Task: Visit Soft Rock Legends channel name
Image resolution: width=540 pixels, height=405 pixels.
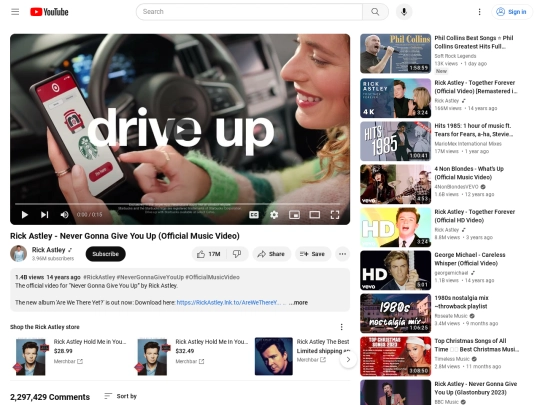Action: (455, 56)
